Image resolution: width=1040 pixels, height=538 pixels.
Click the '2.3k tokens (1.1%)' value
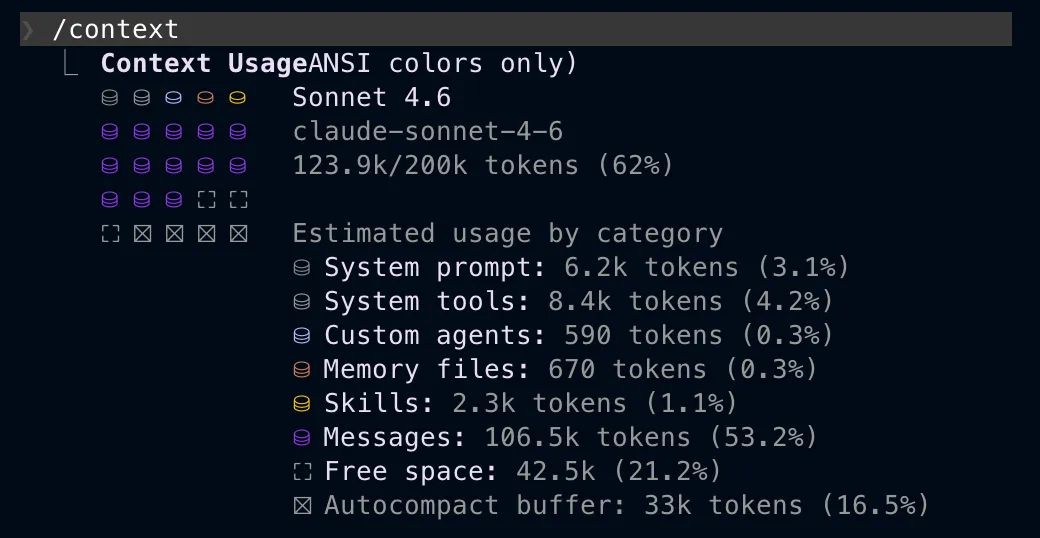(595, 403)
